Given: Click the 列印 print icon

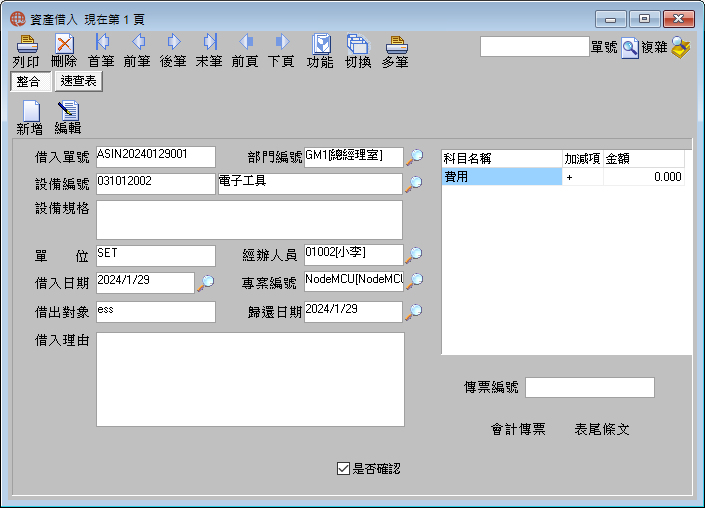Looking at the screenshot, I should pyautogui.click(x=27, y=44).
